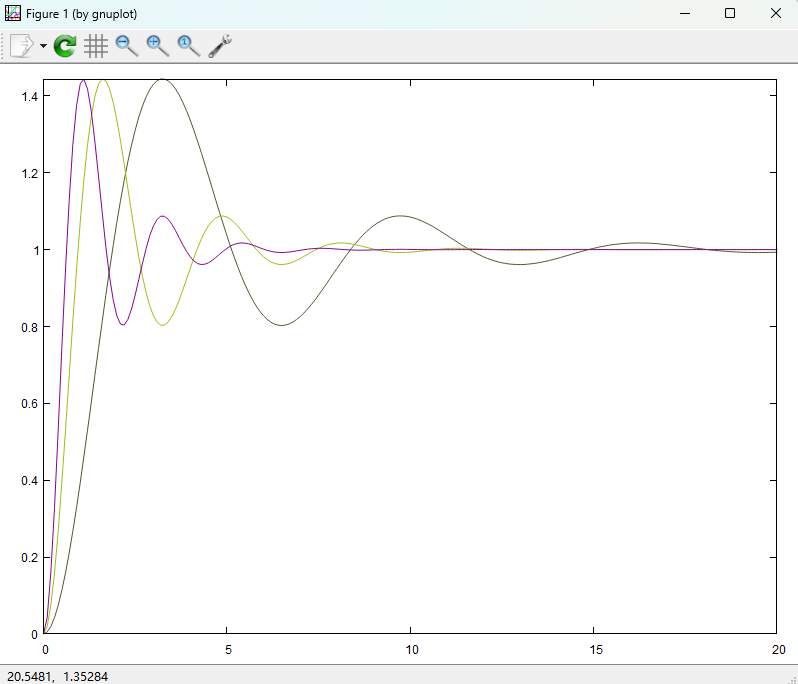The width and height of the screenshot is (798, 684).
Task: Minimize the Figure 1 window
Action: point(685,13)
